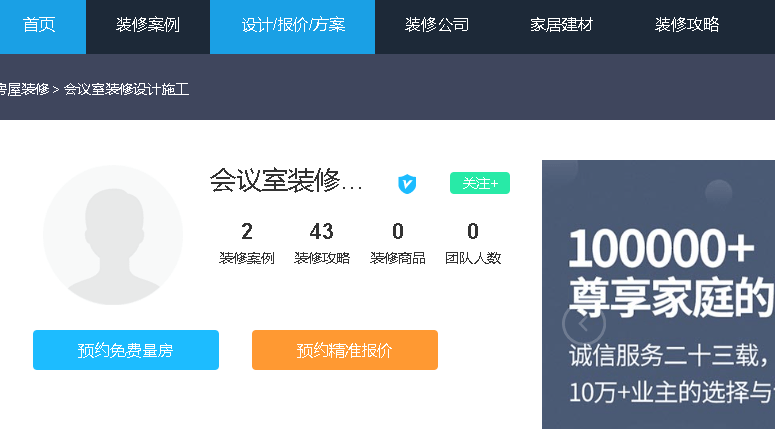
Task: View the 2 装修案例 count
Action: pos(247,243)
